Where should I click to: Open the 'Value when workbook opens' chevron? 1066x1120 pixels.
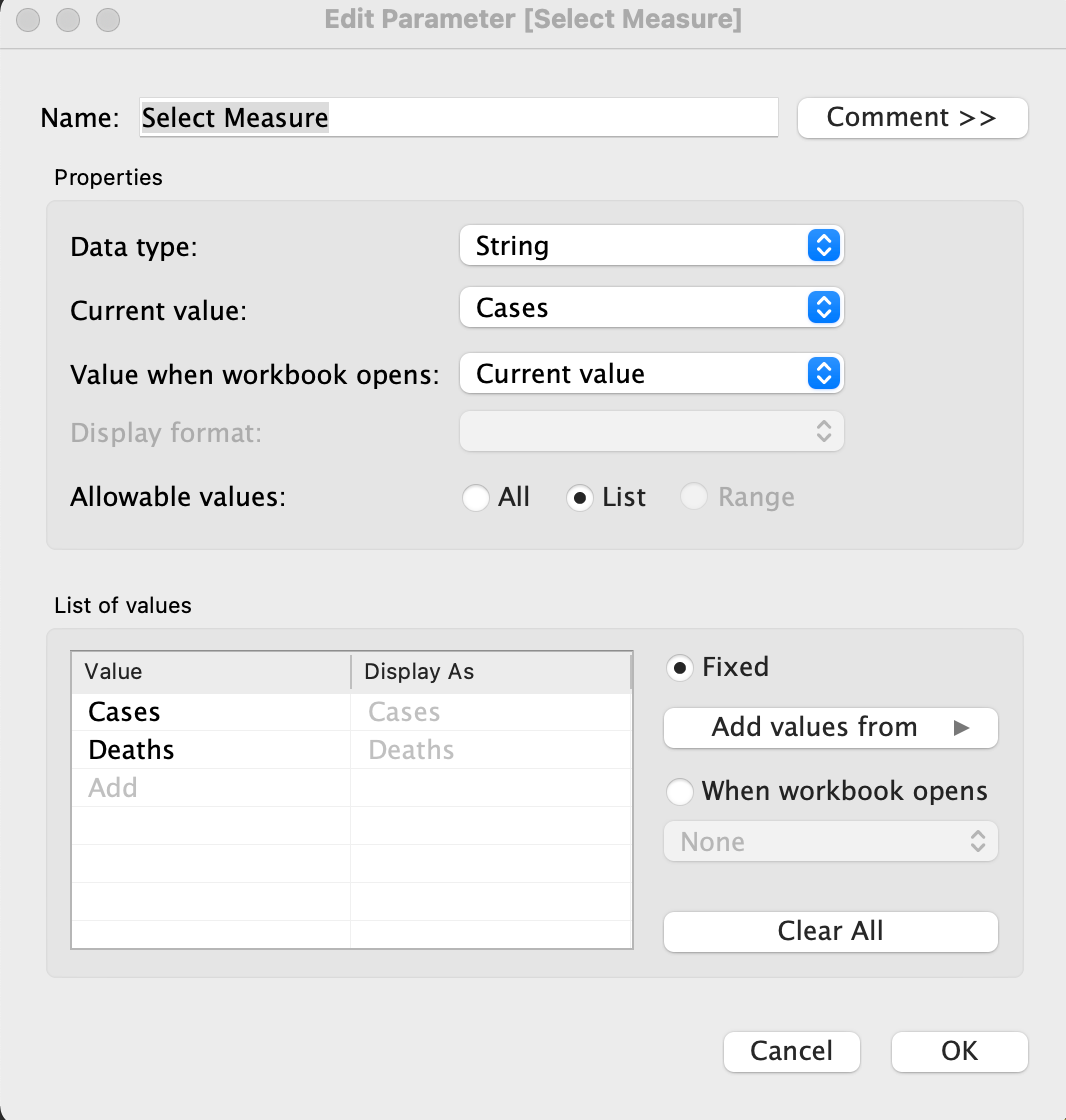(824, 373)
